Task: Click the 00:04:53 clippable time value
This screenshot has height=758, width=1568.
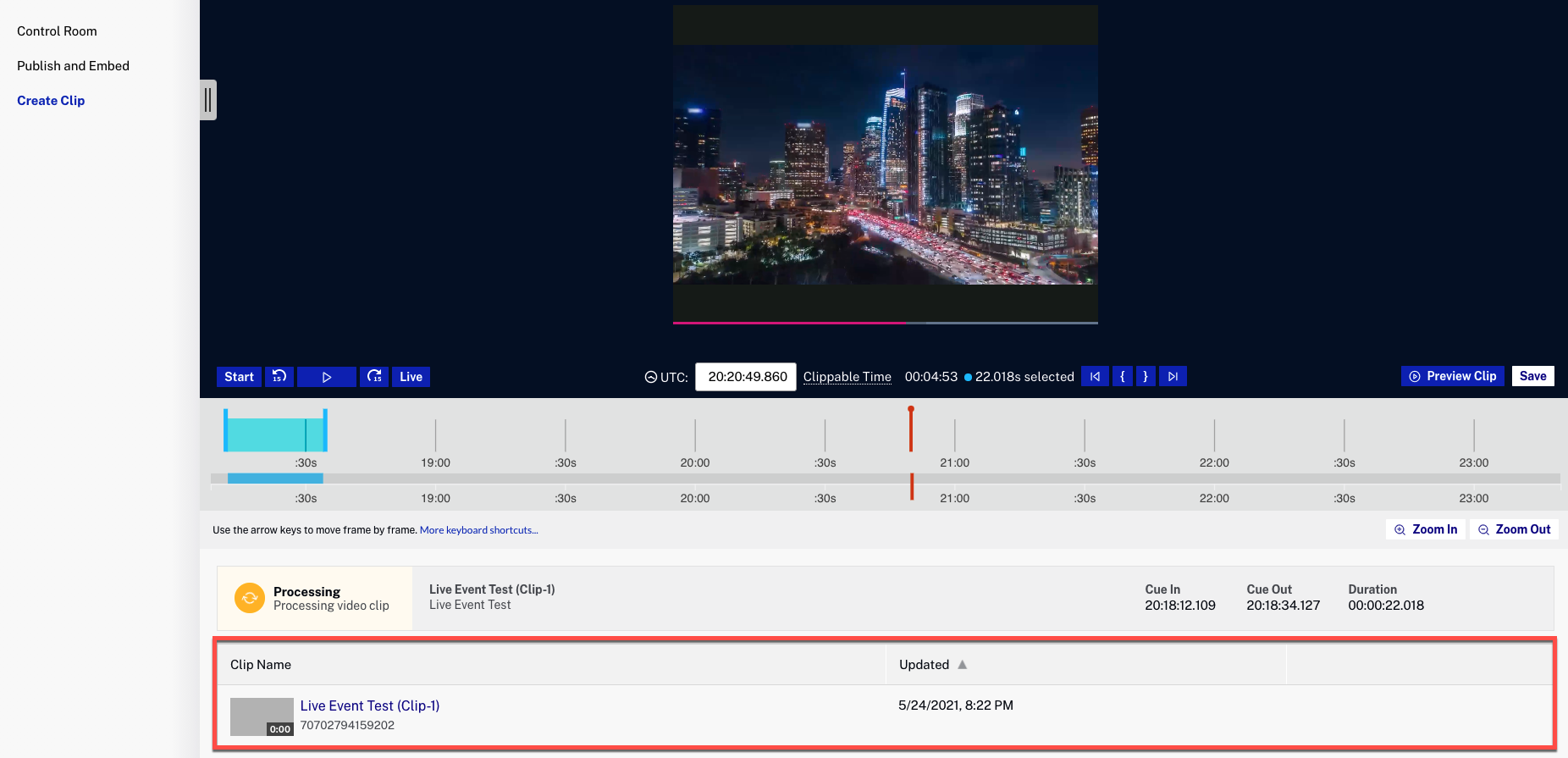Action: 930,377
